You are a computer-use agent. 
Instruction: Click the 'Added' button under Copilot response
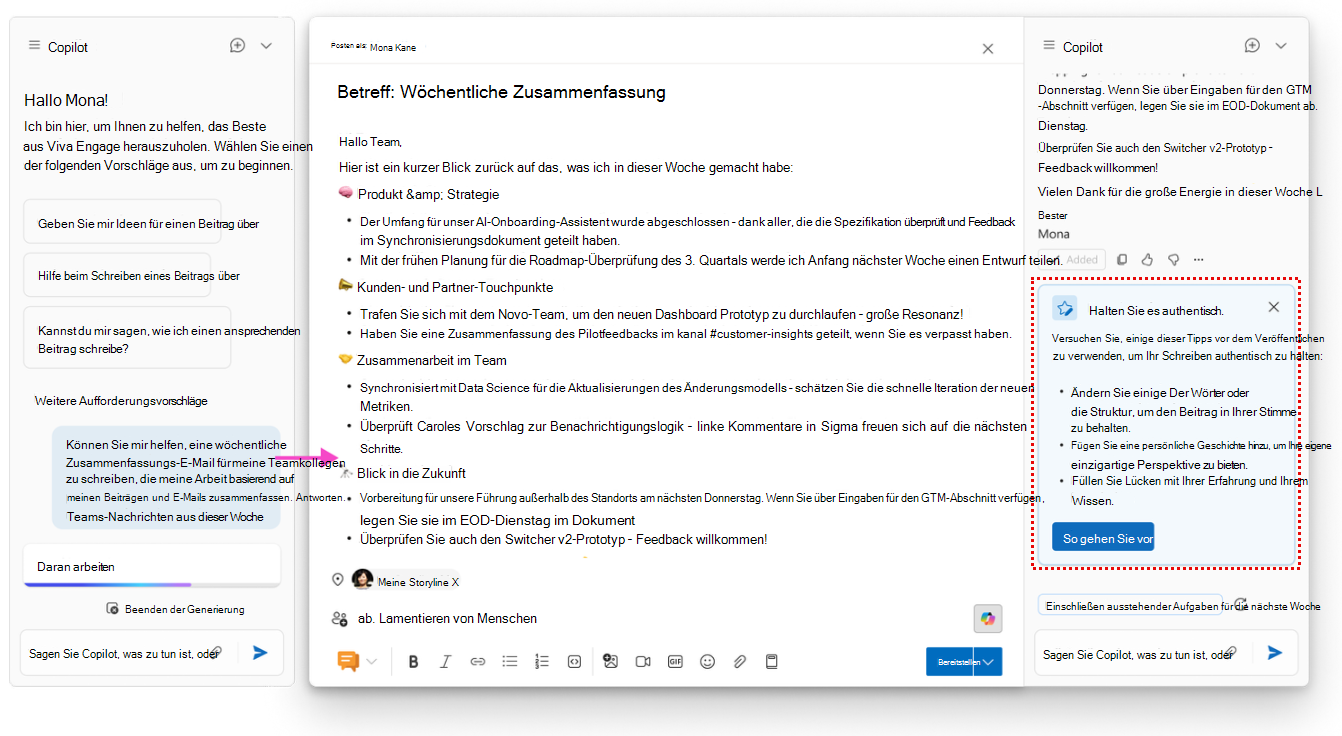tap(1073, 259)
